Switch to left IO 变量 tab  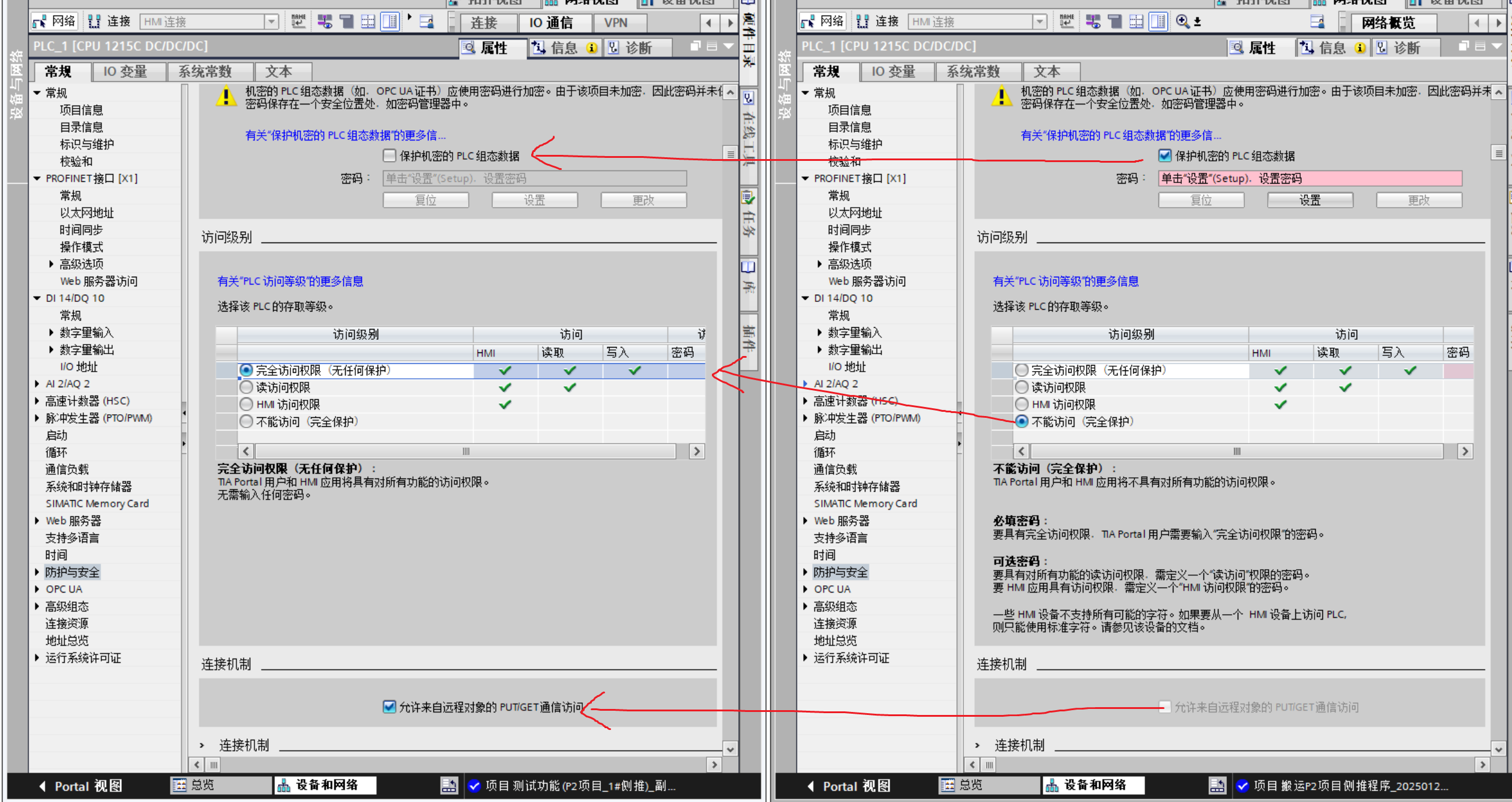coord(125,71)
